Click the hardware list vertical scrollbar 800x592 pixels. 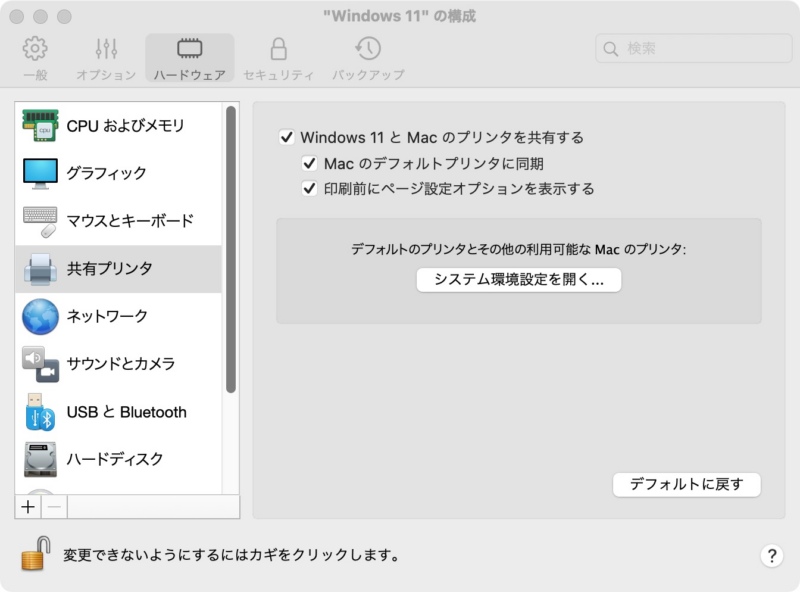231,250
